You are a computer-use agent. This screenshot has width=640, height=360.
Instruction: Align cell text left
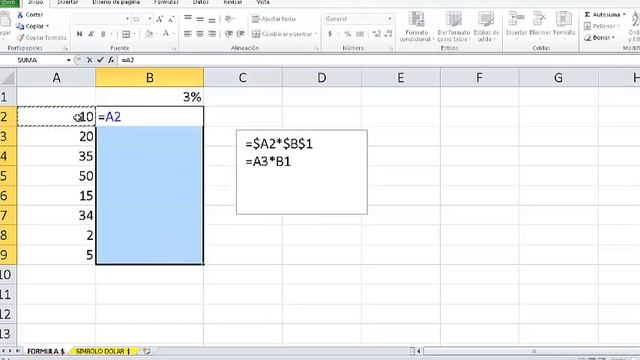[x=188, y=34]
